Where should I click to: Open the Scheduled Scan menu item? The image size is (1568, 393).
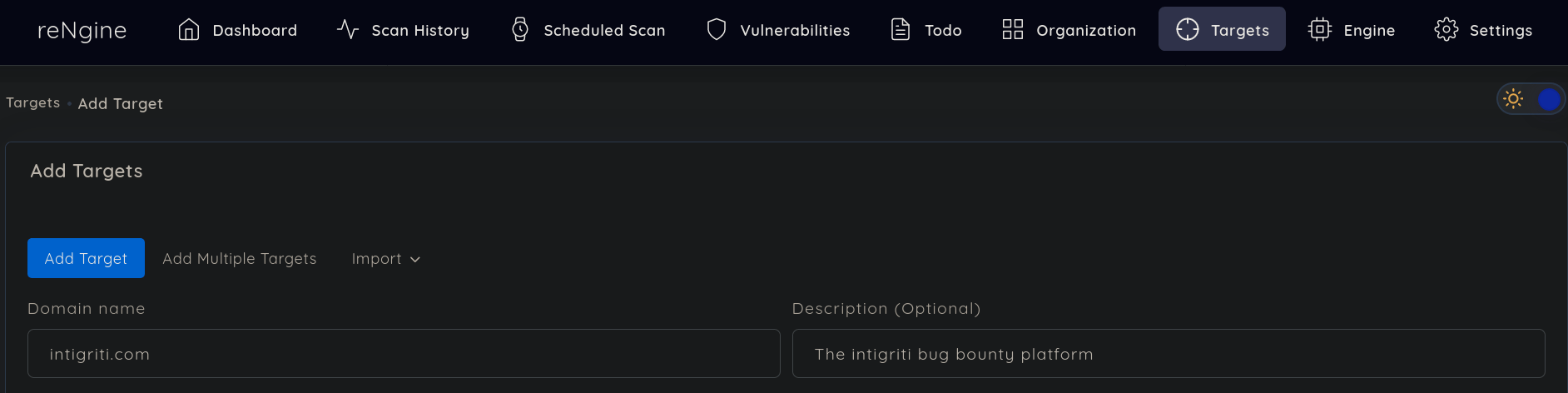tap(588, 30)
